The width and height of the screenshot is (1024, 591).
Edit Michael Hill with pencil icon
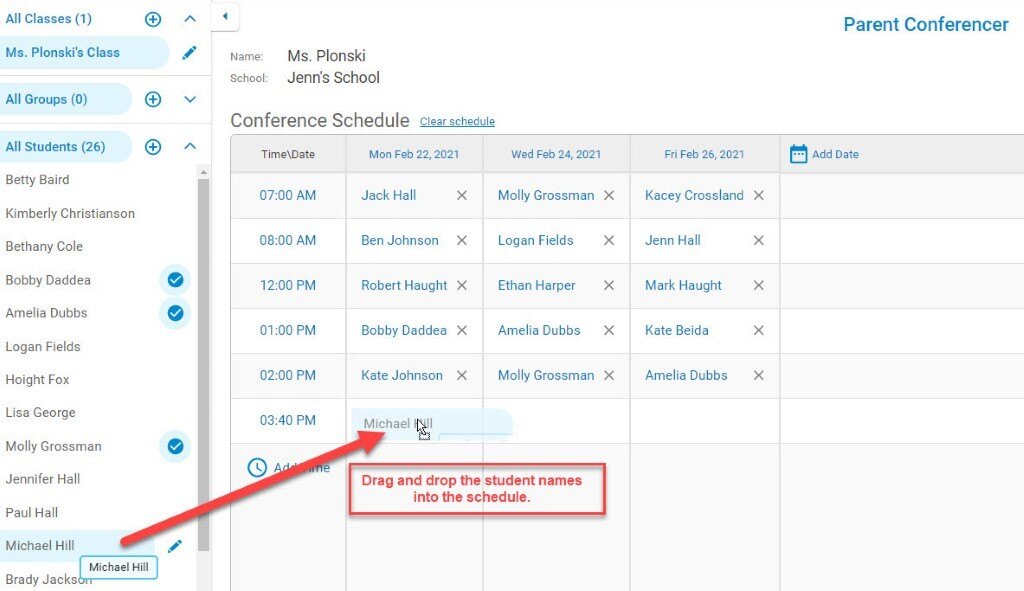pyautogui.click(x=174, y=546)
